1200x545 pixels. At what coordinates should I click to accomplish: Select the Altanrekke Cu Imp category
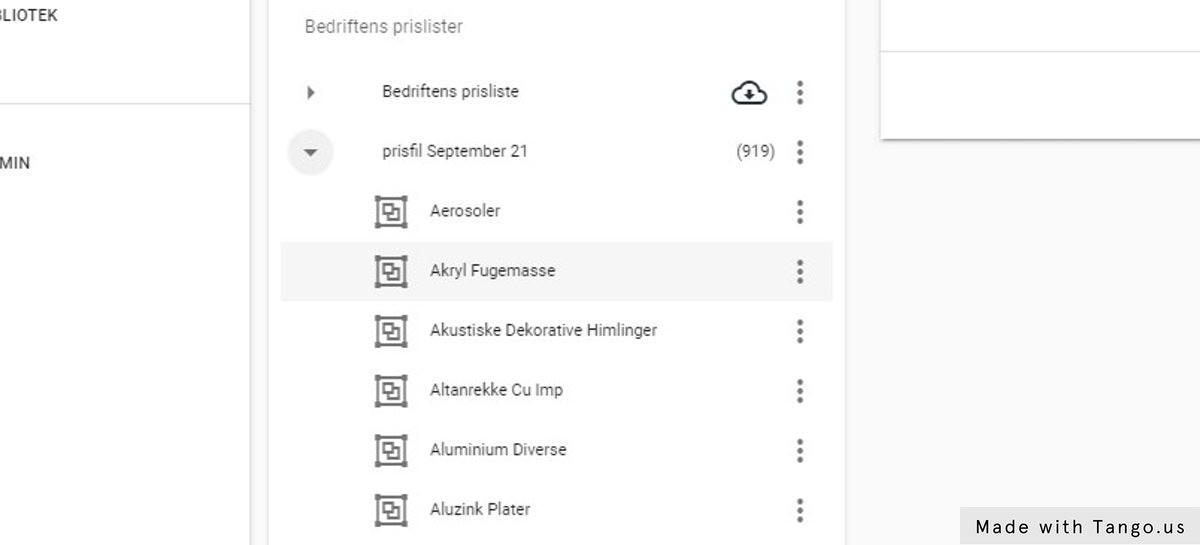click(x=496, y=390)
